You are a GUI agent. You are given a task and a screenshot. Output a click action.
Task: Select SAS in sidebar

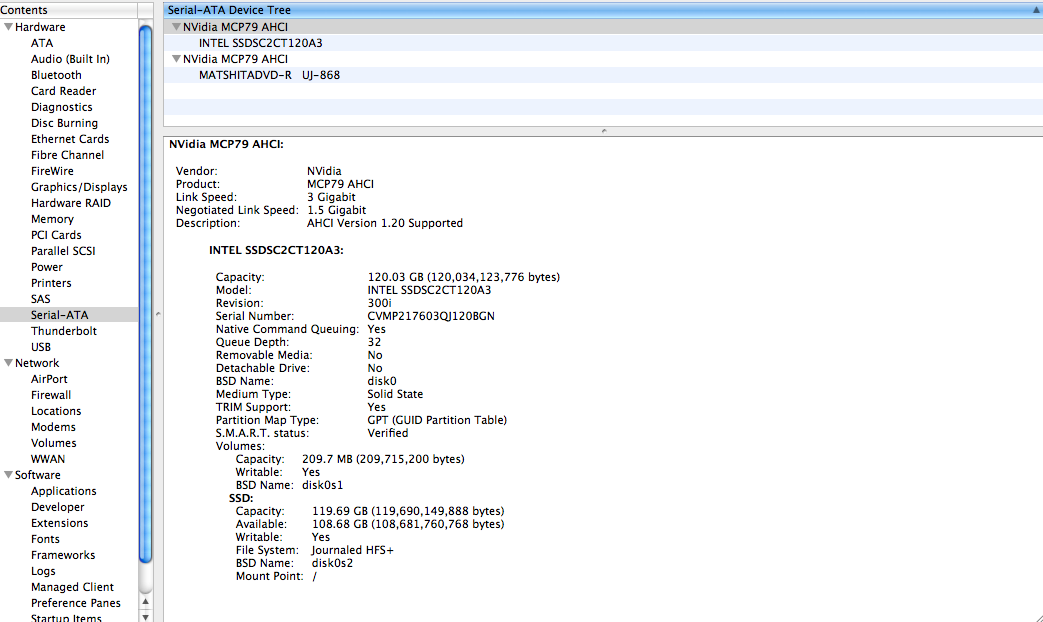(41, 299)
